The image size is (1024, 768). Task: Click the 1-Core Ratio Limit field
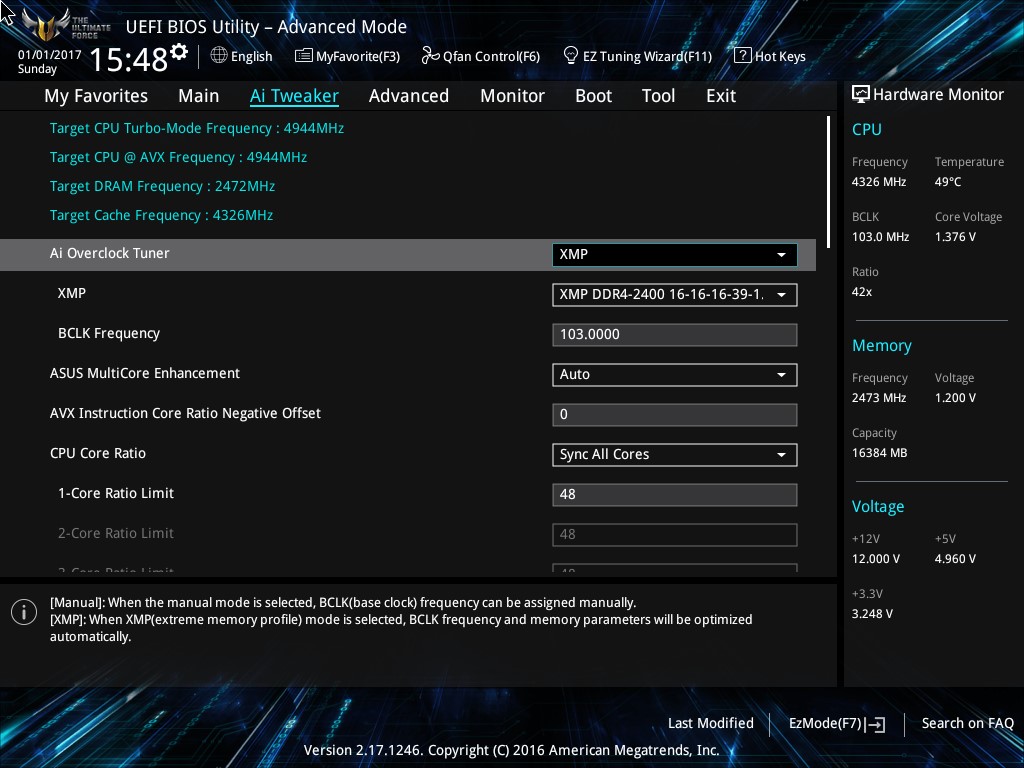click(x=674, y=494)
